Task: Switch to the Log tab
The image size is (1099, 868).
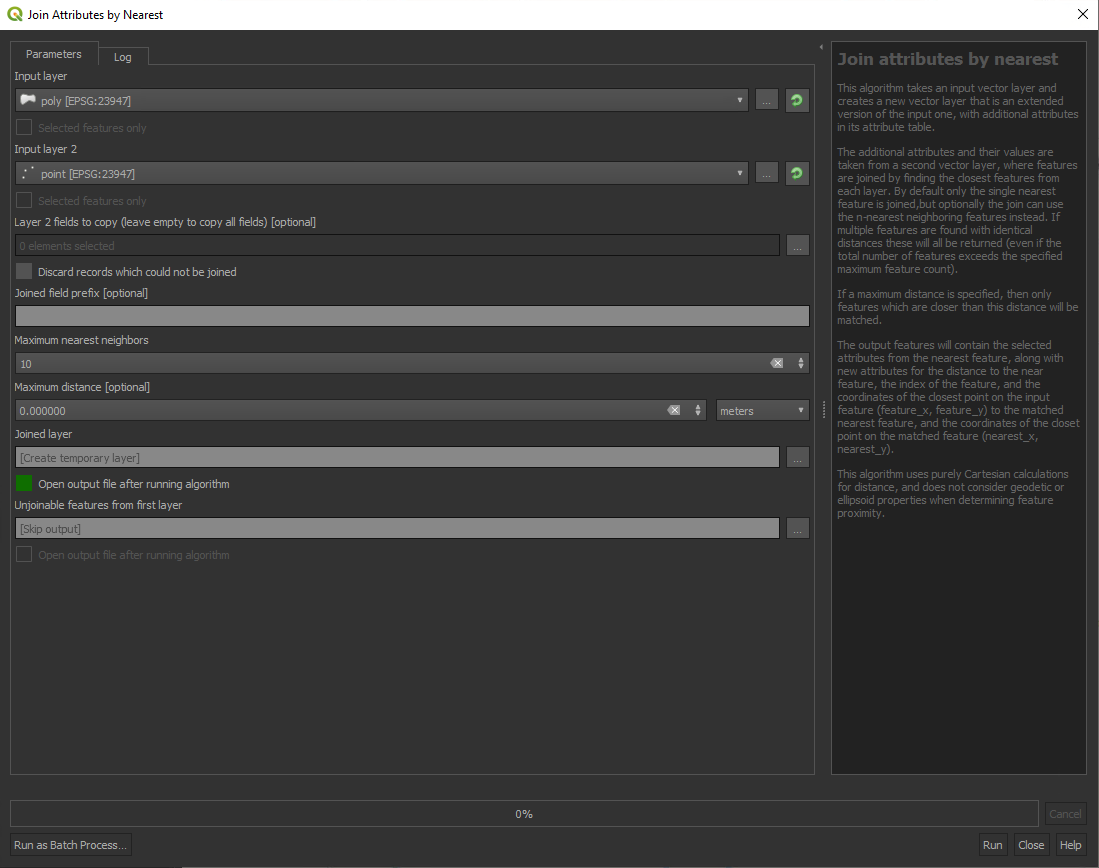Action: (x=123, y=57)
